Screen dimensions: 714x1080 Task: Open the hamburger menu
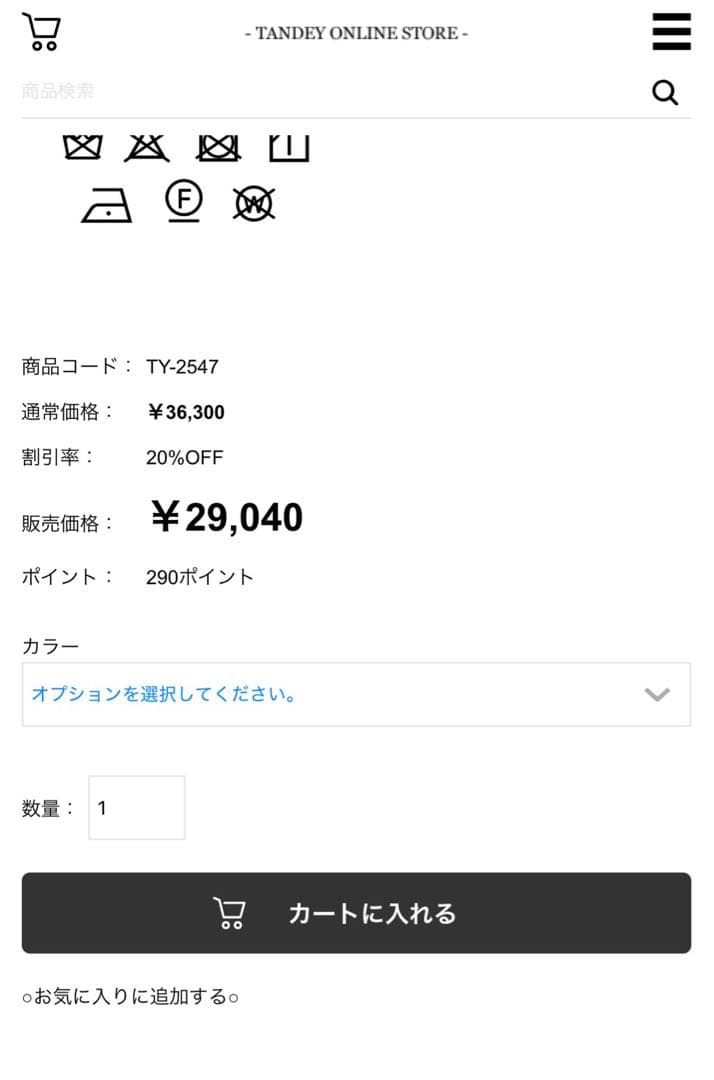[x=671, y=31]
